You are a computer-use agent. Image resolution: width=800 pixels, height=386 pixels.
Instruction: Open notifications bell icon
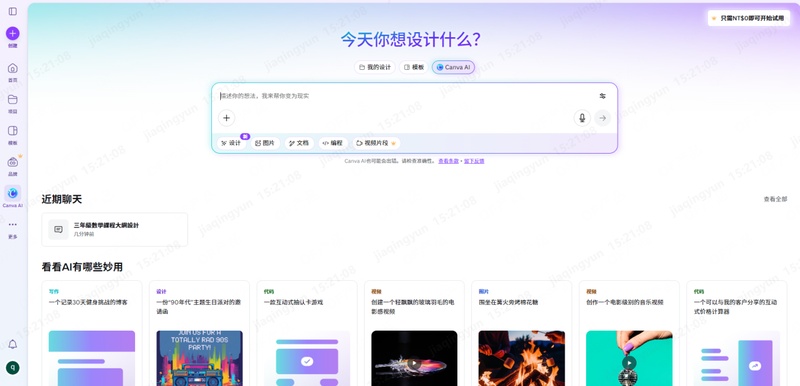(13, 345)
